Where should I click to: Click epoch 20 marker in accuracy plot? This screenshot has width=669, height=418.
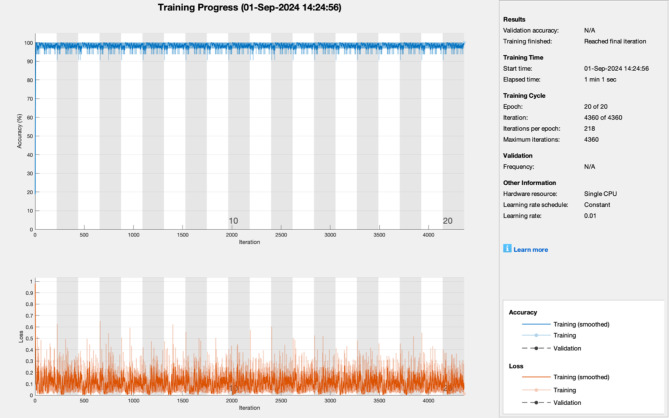click(x=447, y=221)
